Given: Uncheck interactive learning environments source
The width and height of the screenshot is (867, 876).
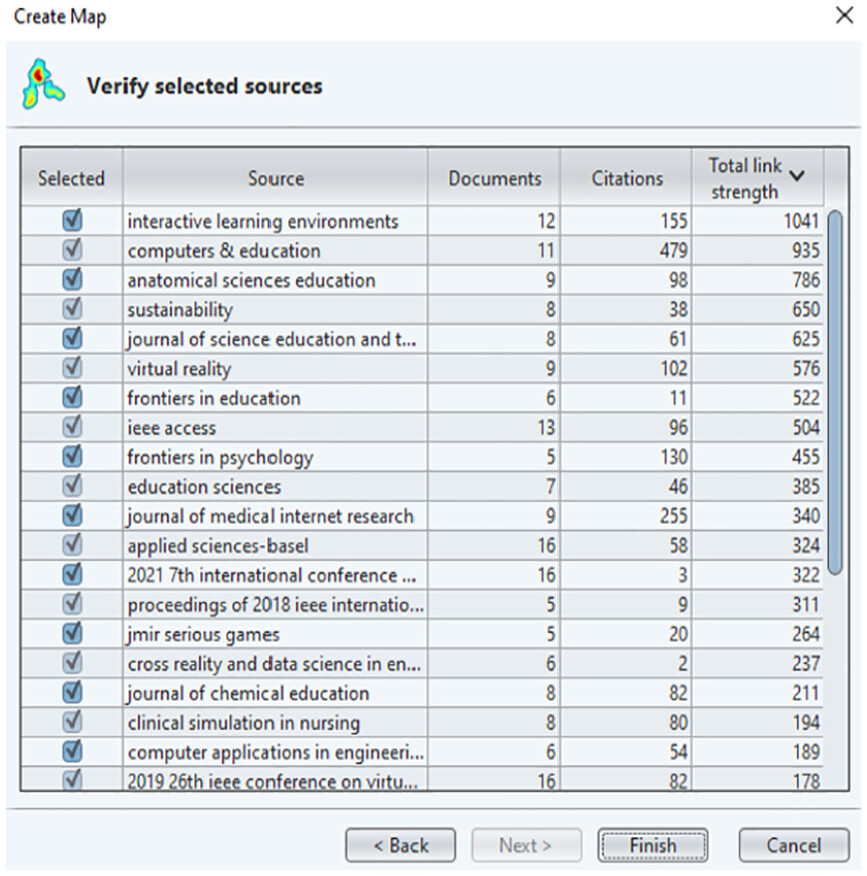Looking at the screenshot, I should click(x=72, y=221).
